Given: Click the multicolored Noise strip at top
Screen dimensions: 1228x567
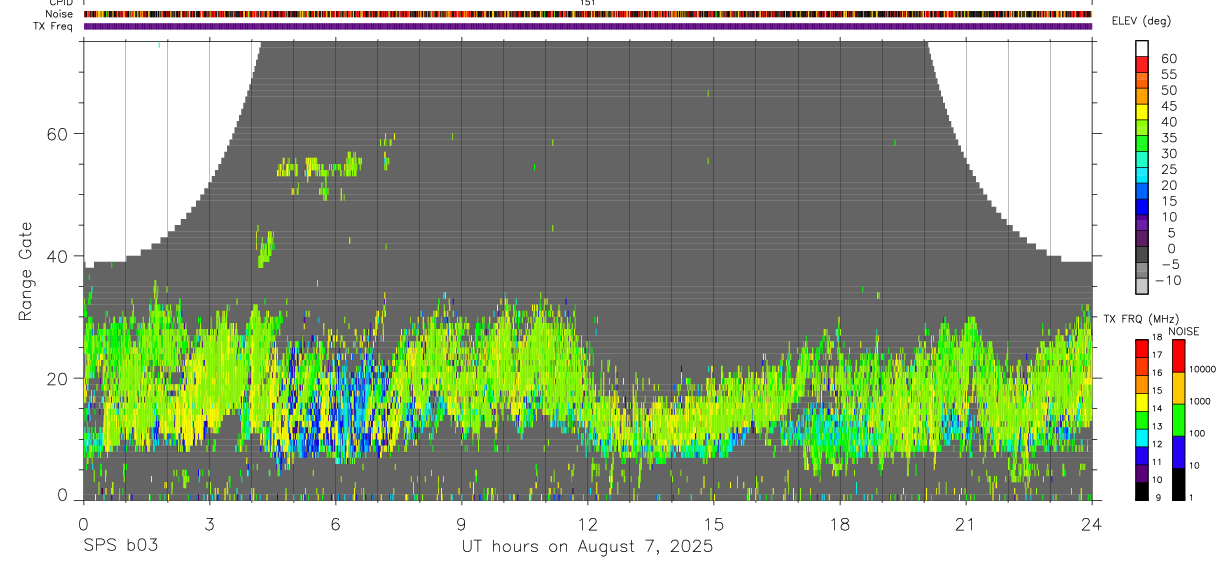Looking at the screenshot, I should tap(587, 14).
